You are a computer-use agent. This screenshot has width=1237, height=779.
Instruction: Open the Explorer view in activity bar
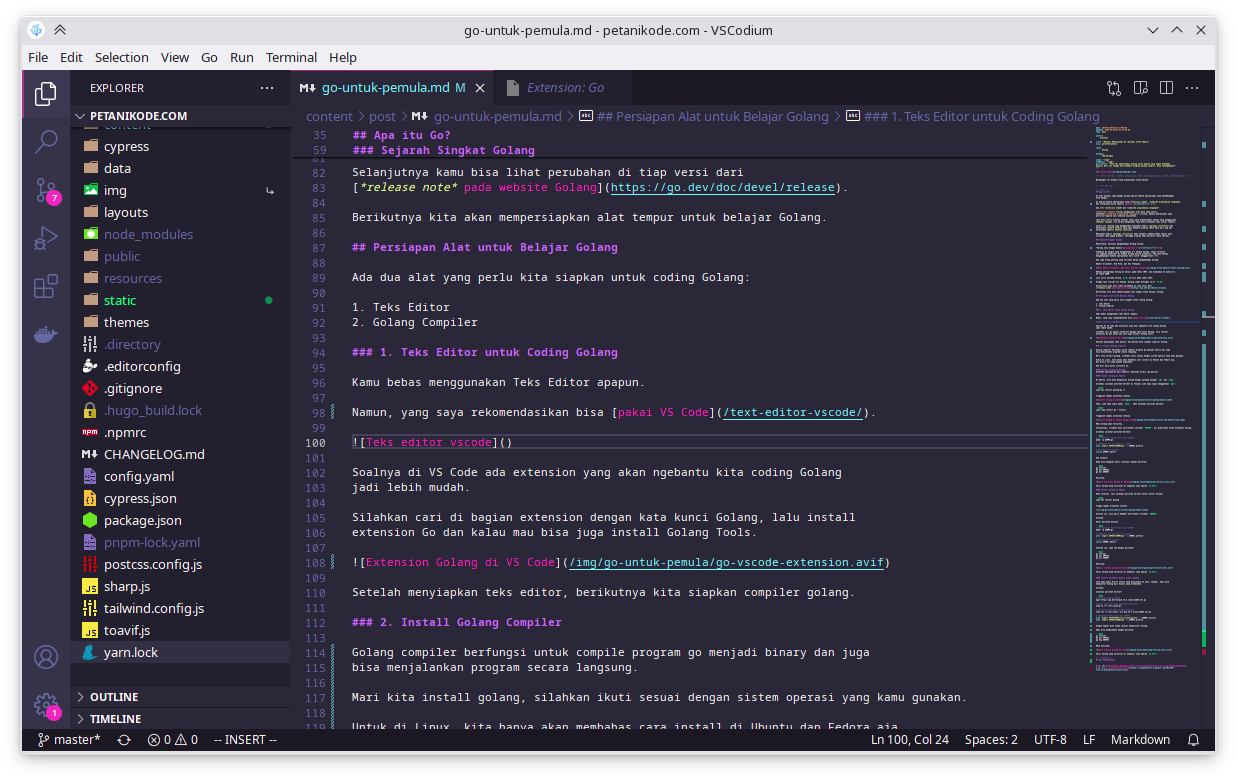click(46, 94)
